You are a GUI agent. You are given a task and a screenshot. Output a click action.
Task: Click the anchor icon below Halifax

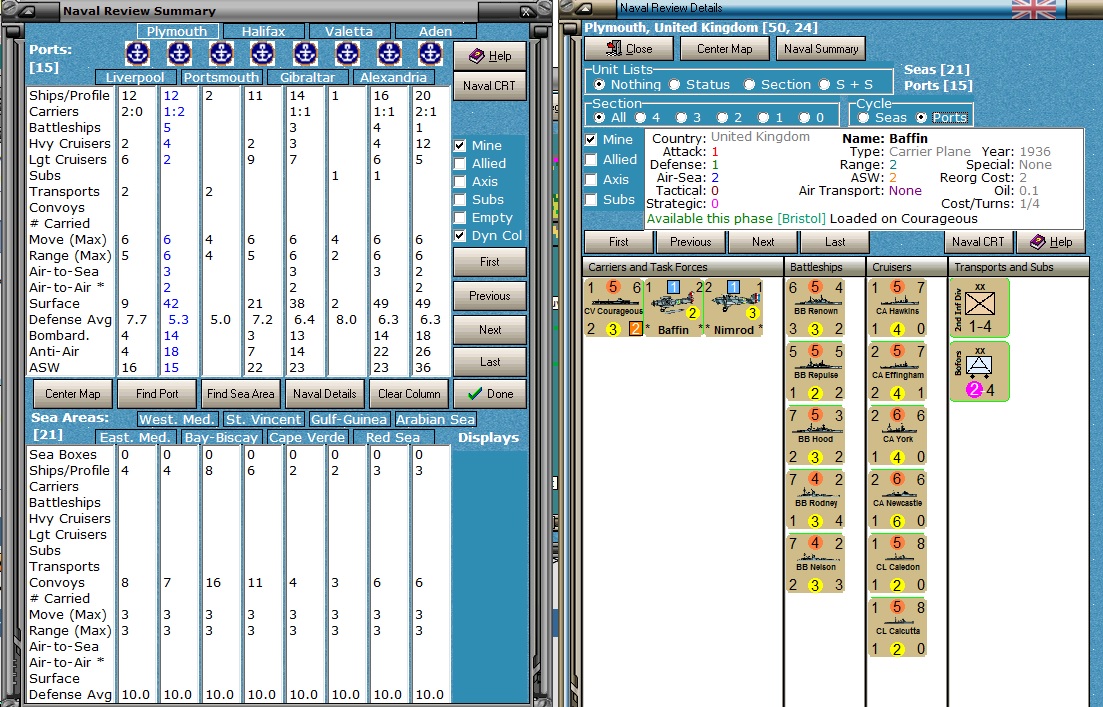coord(262,53)
